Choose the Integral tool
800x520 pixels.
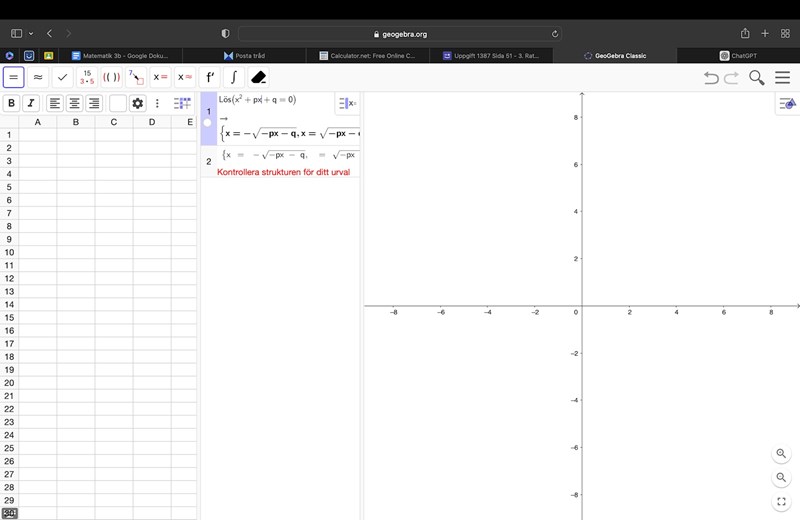coord(234,77)
